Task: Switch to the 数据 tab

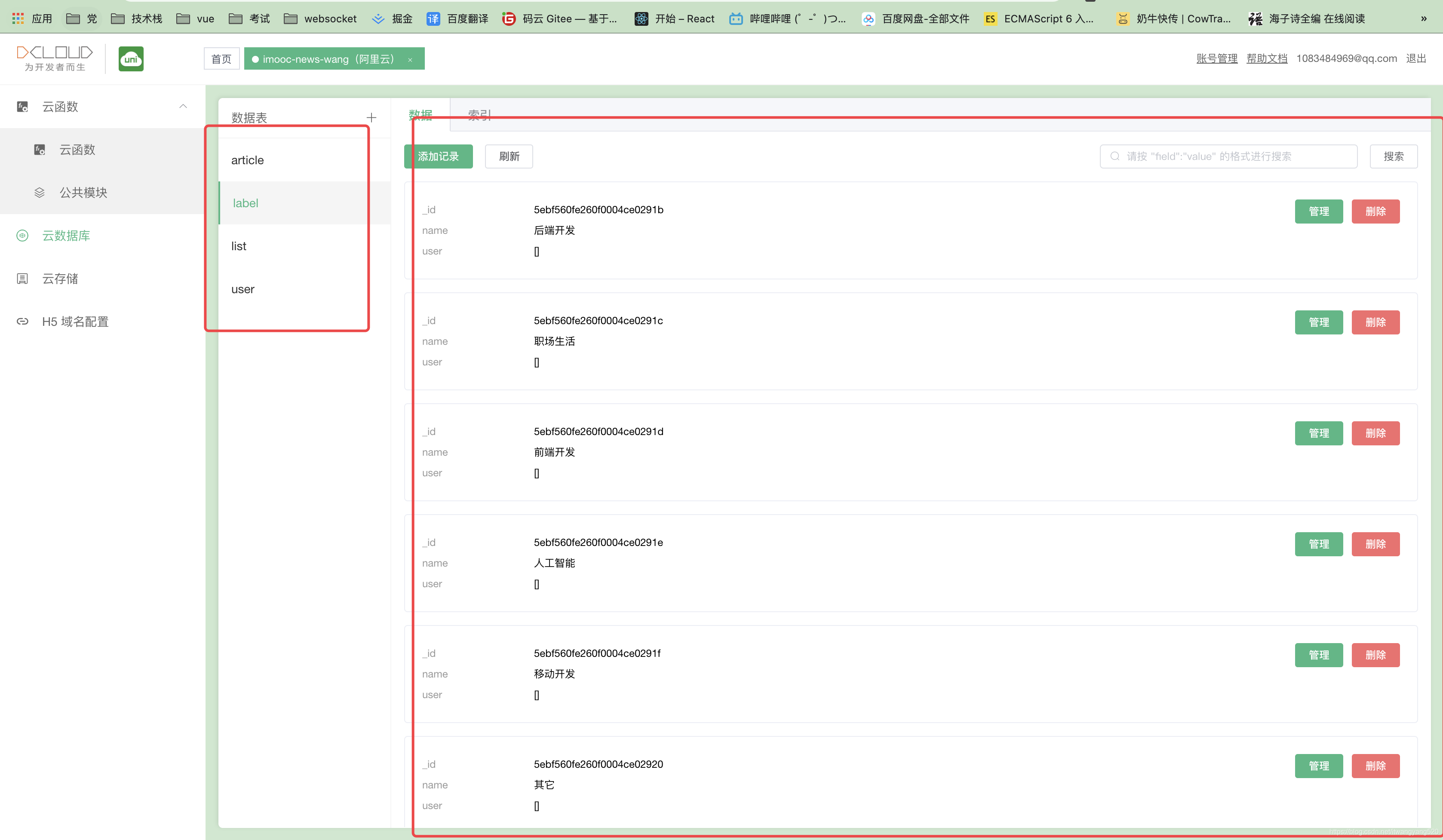Action: click(x=421, y=115)
